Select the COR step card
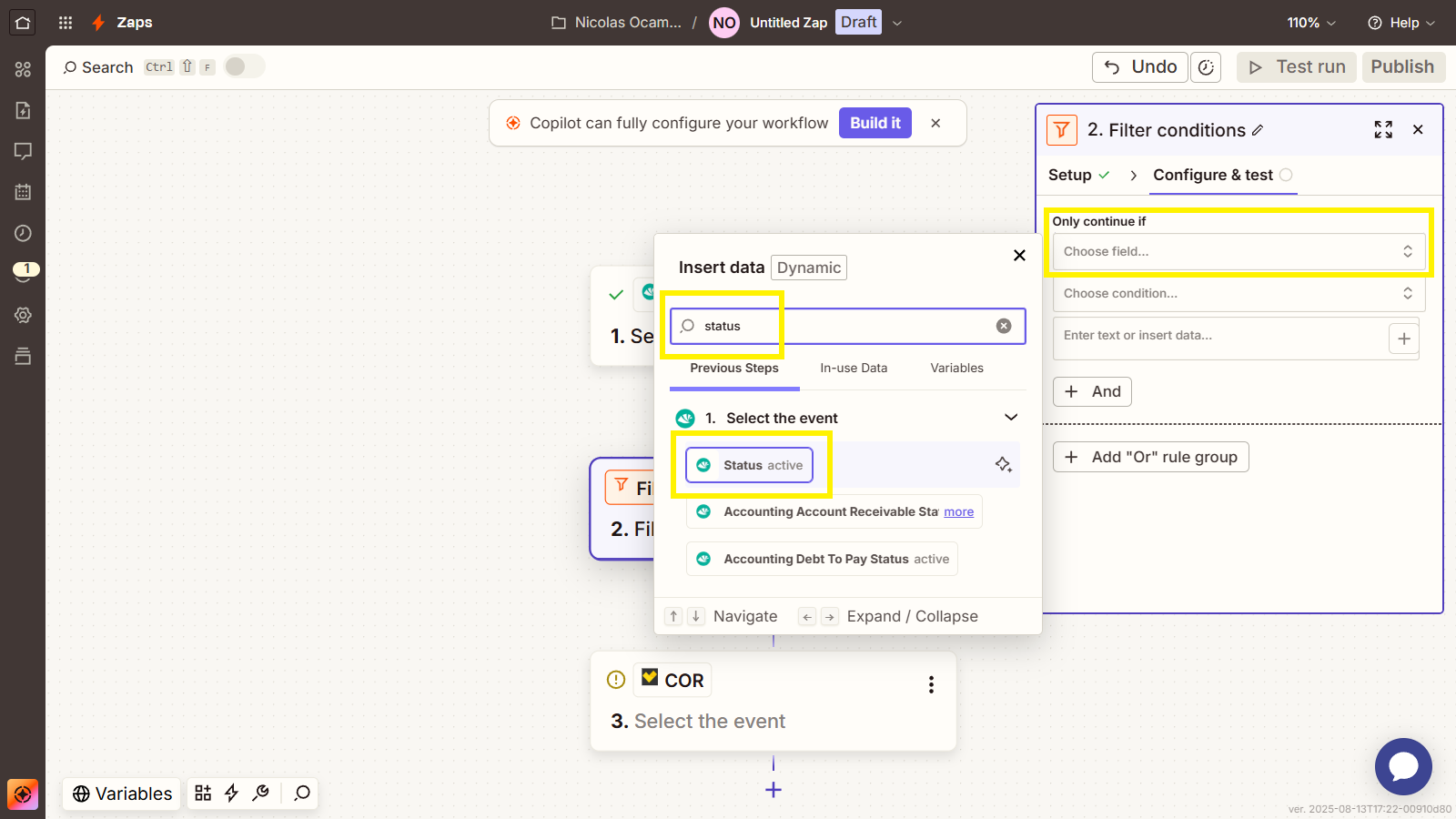1456x819 pixels. 773,701
